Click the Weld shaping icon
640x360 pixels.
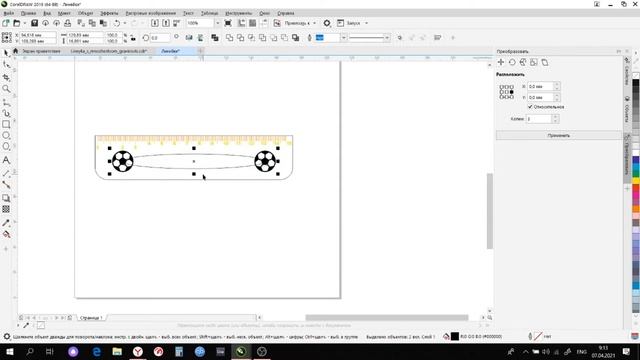[x=230, y=38]
